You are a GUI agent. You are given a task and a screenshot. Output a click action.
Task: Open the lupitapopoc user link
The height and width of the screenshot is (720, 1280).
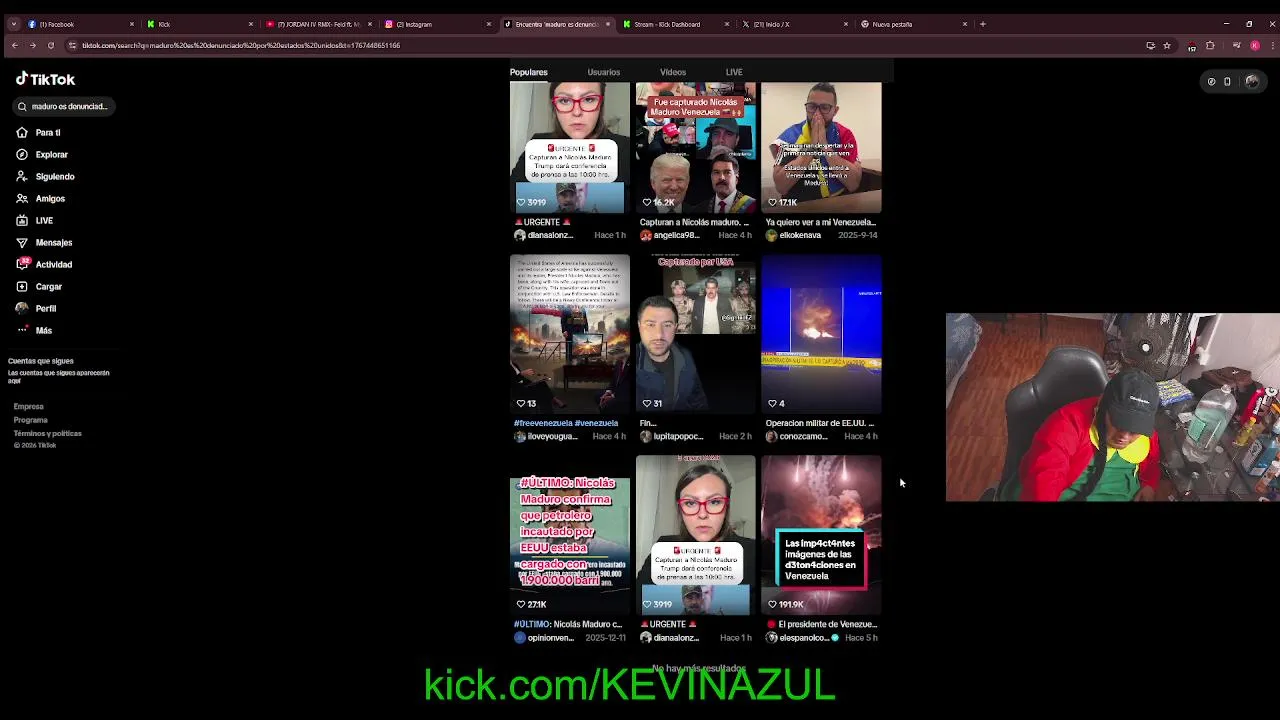(x=678, y=436)
